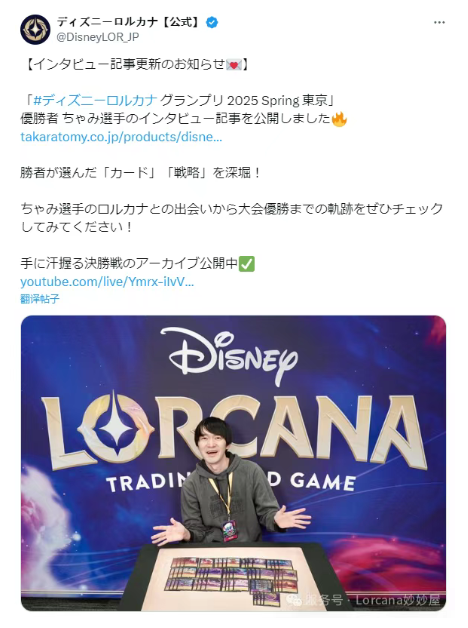
Task: Open the #ディズニーロルカナ hashtag
Action: pos(95,100)
